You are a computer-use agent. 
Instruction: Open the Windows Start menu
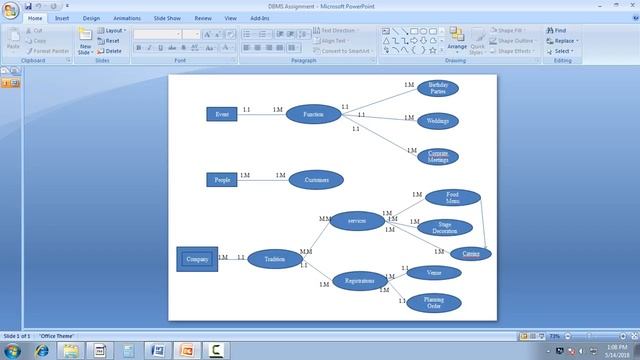point(12,351)
